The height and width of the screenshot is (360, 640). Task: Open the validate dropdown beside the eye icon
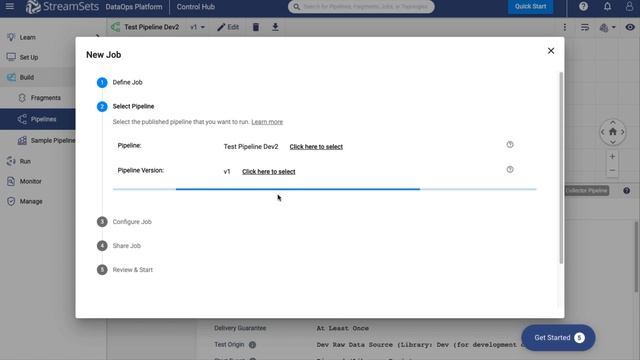pos(608,27)
